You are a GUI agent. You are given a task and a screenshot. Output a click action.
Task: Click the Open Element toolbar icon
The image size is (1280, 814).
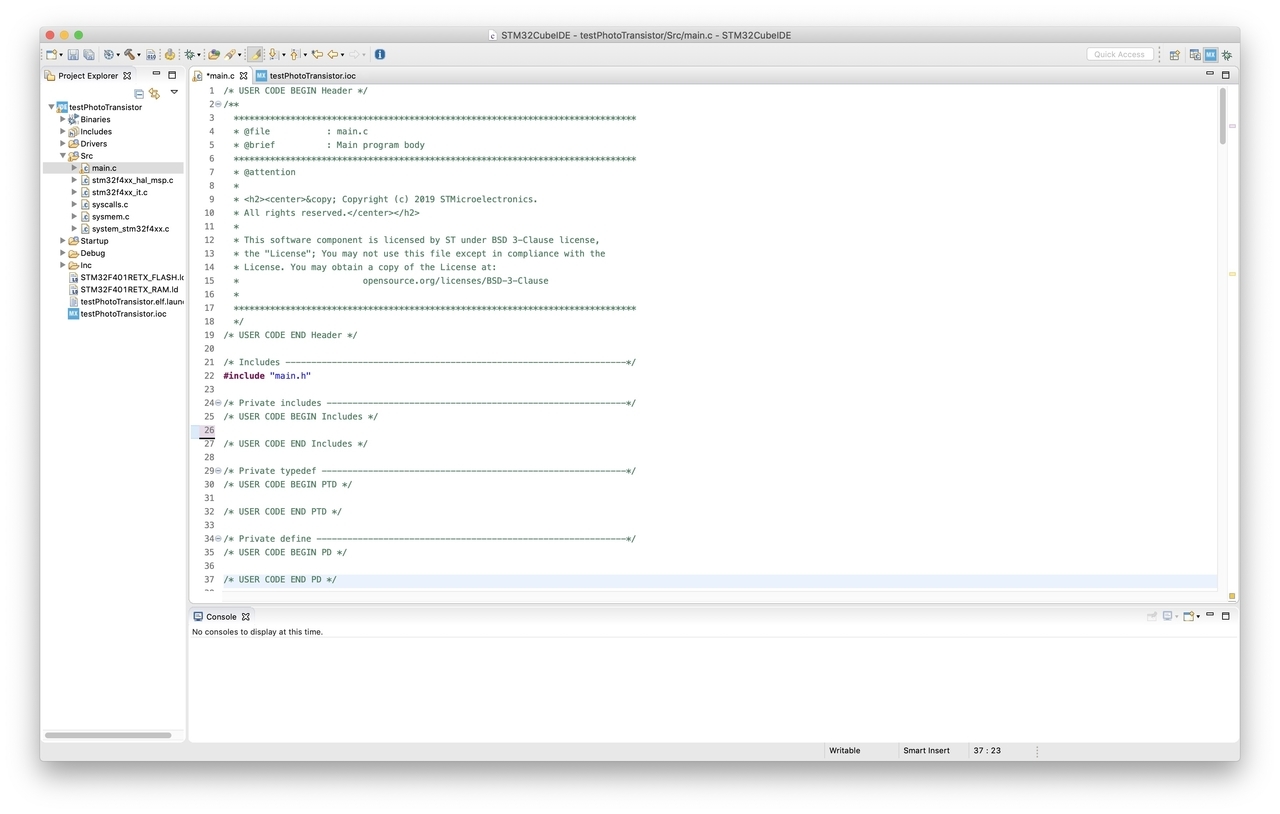coord(214,55)
